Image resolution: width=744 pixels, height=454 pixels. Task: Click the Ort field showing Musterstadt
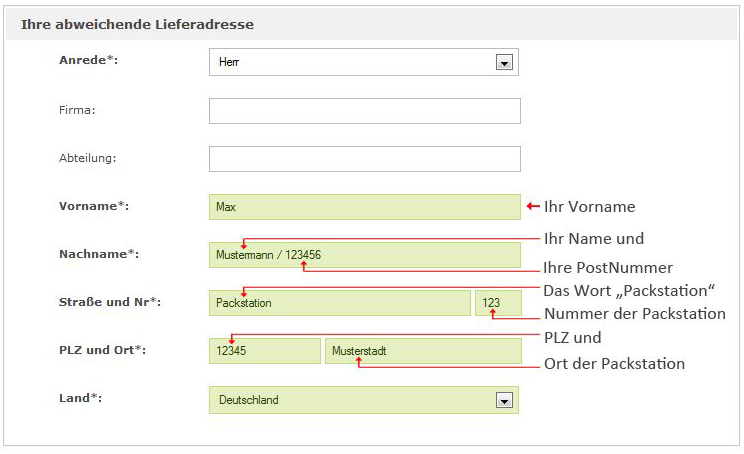coord(423,351)
